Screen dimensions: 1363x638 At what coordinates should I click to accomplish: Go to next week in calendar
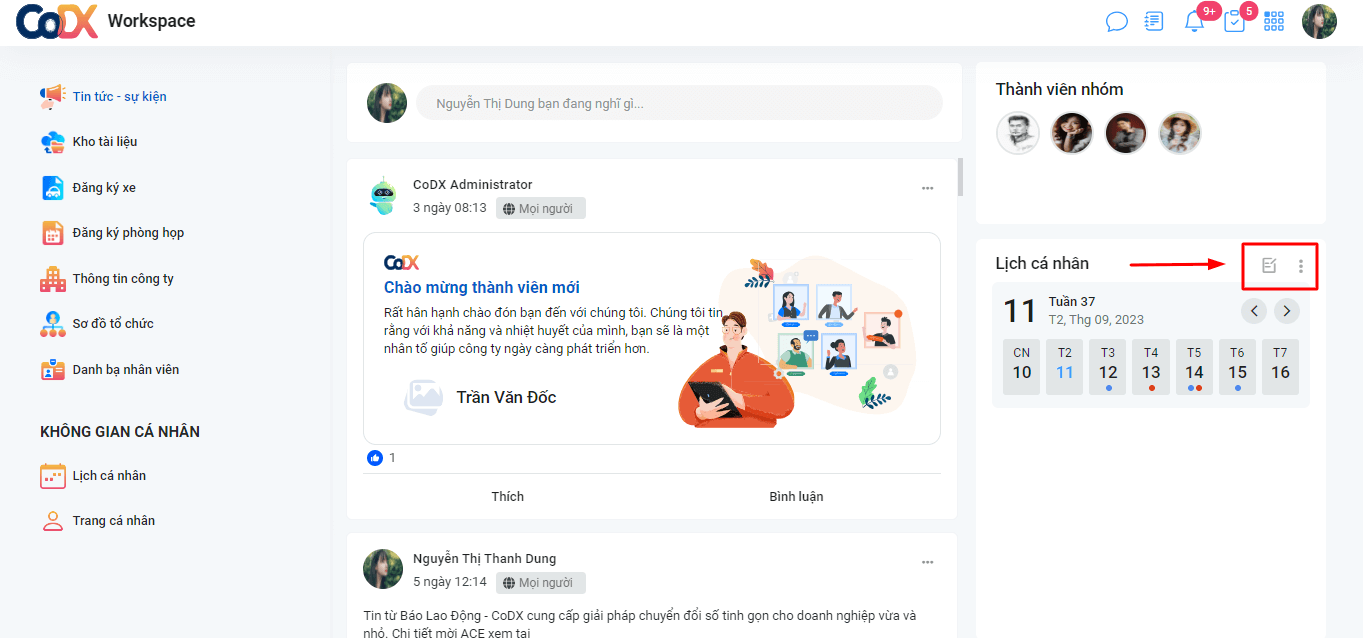[1287, 311]
